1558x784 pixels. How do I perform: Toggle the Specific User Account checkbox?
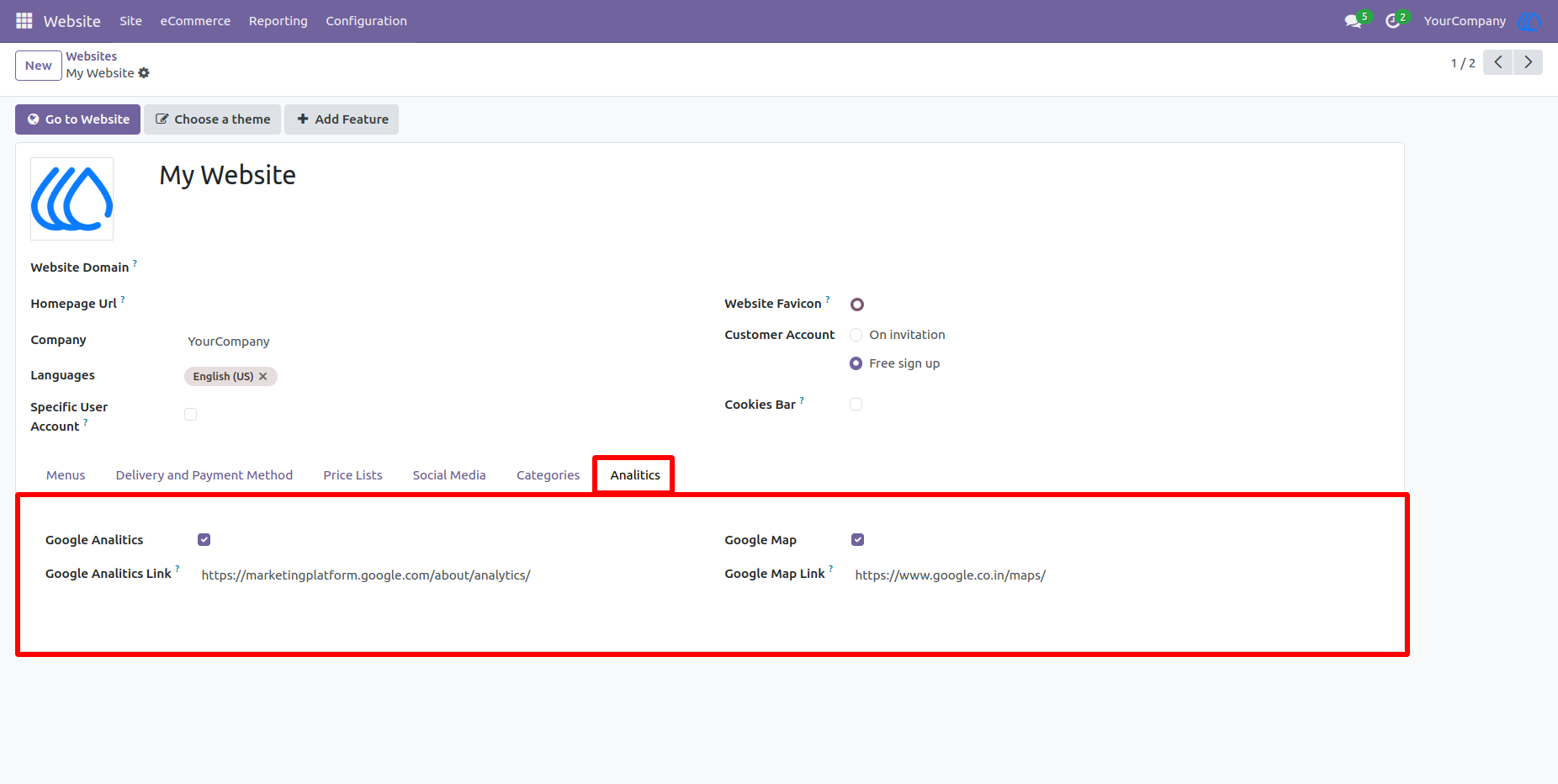point(190,414)
